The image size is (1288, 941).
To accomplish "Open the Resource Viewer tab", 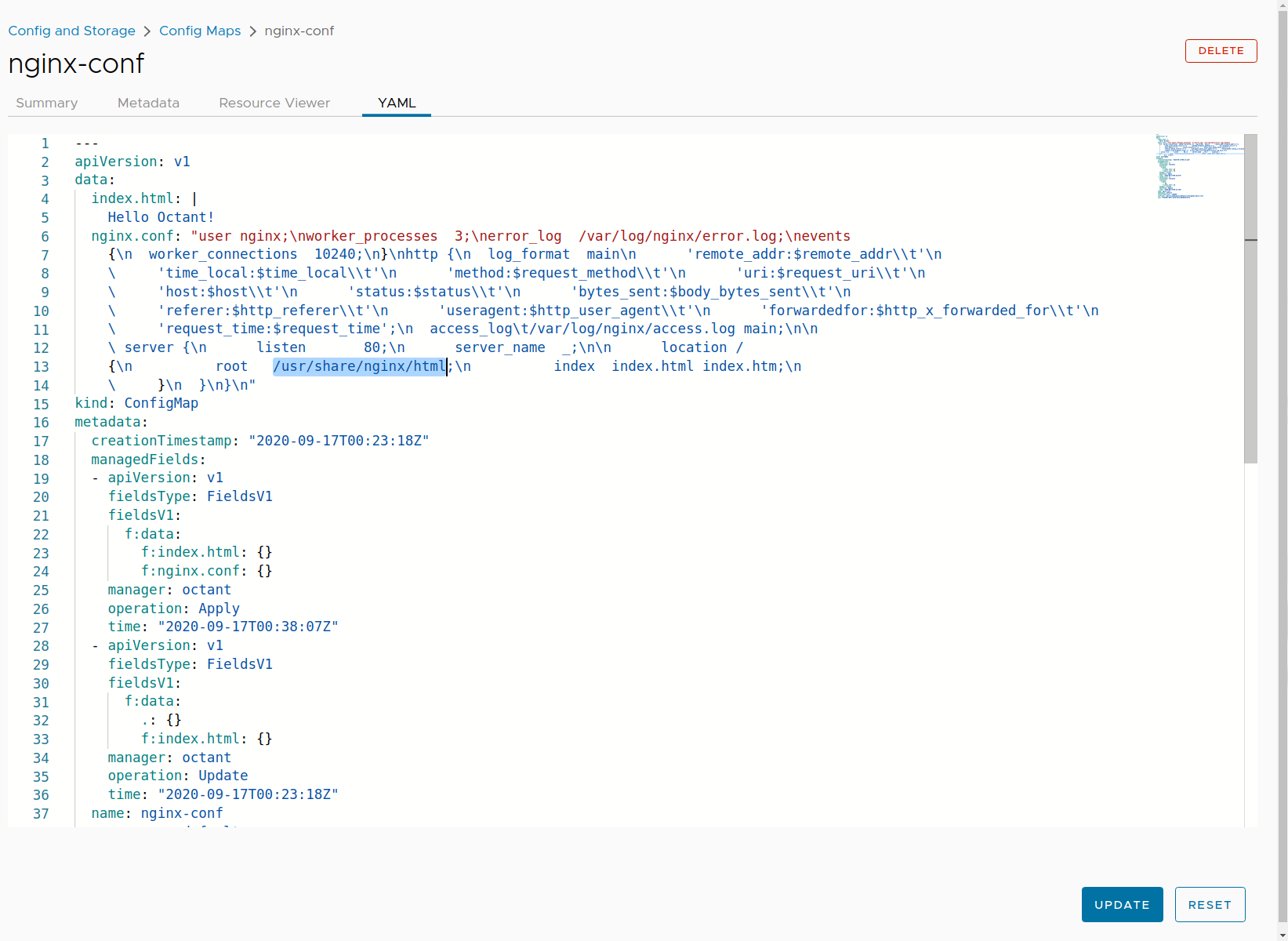I will pyautogui.click(x=274, y=103).
